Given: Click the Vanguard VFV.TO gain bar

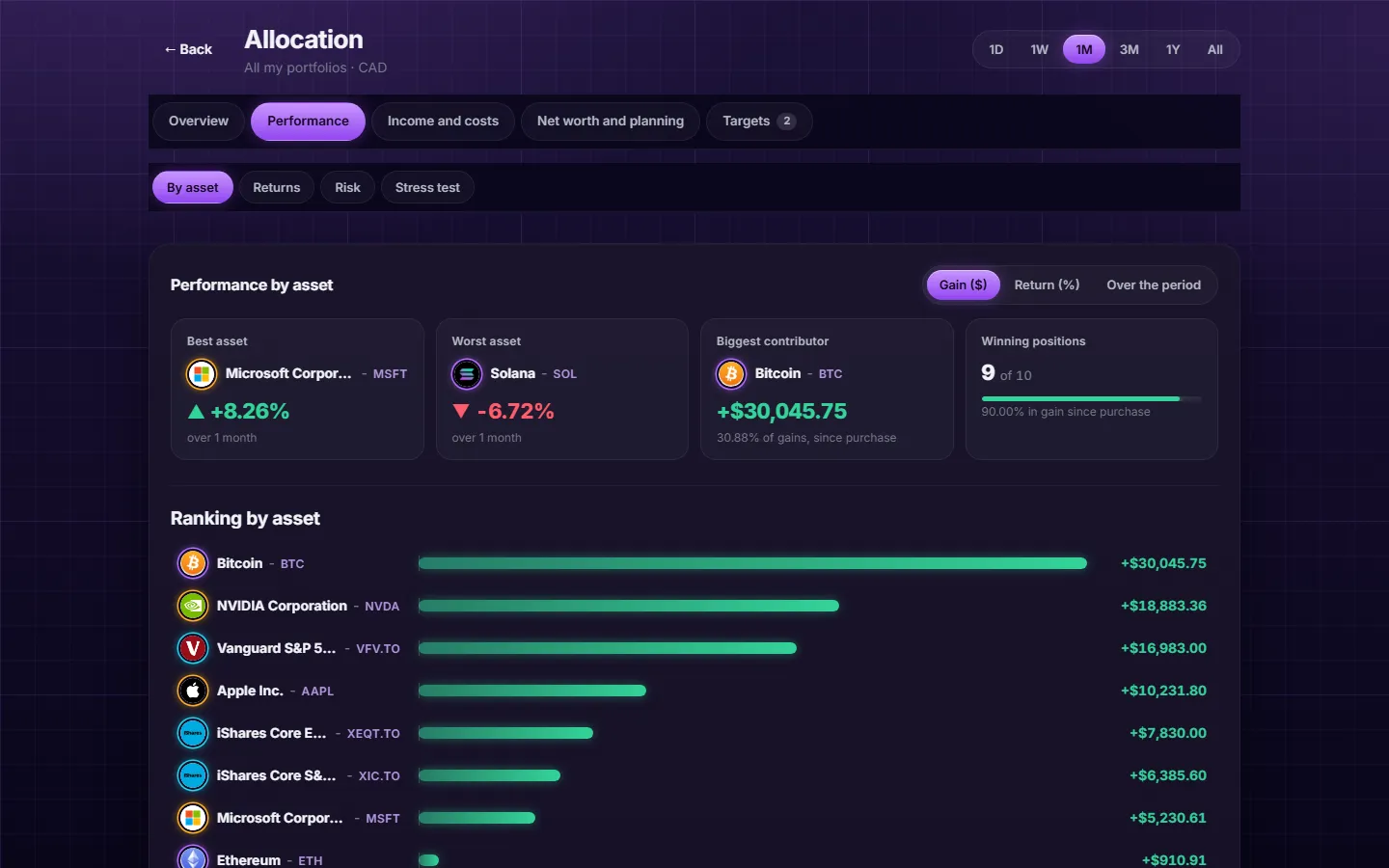Looking at the screenshot, I should [x=608, y=648].
